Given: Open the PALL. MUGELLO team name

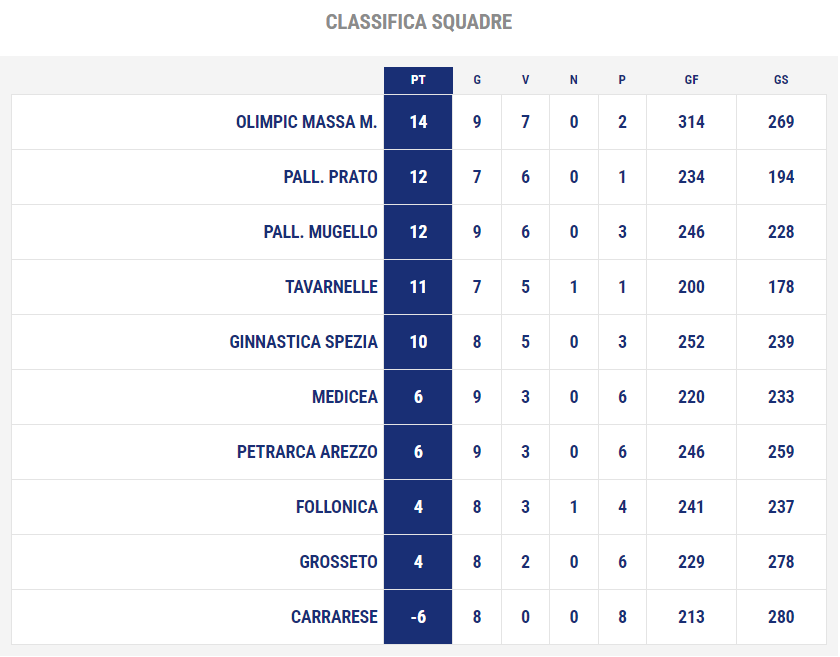Looking at the screenshot, I should pos(320,232).
